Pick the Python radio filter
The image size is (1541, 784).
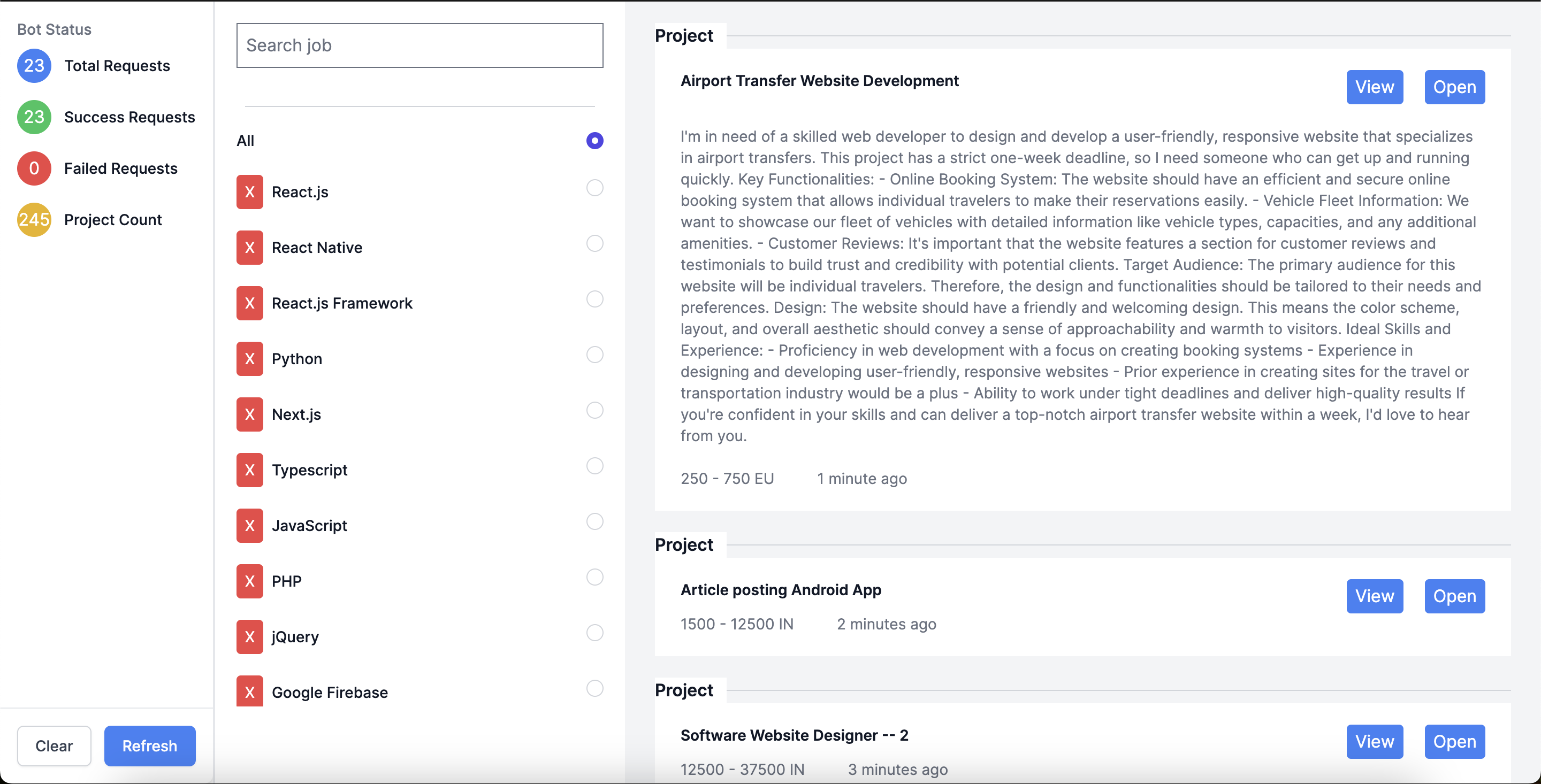[x=594, y=355]
